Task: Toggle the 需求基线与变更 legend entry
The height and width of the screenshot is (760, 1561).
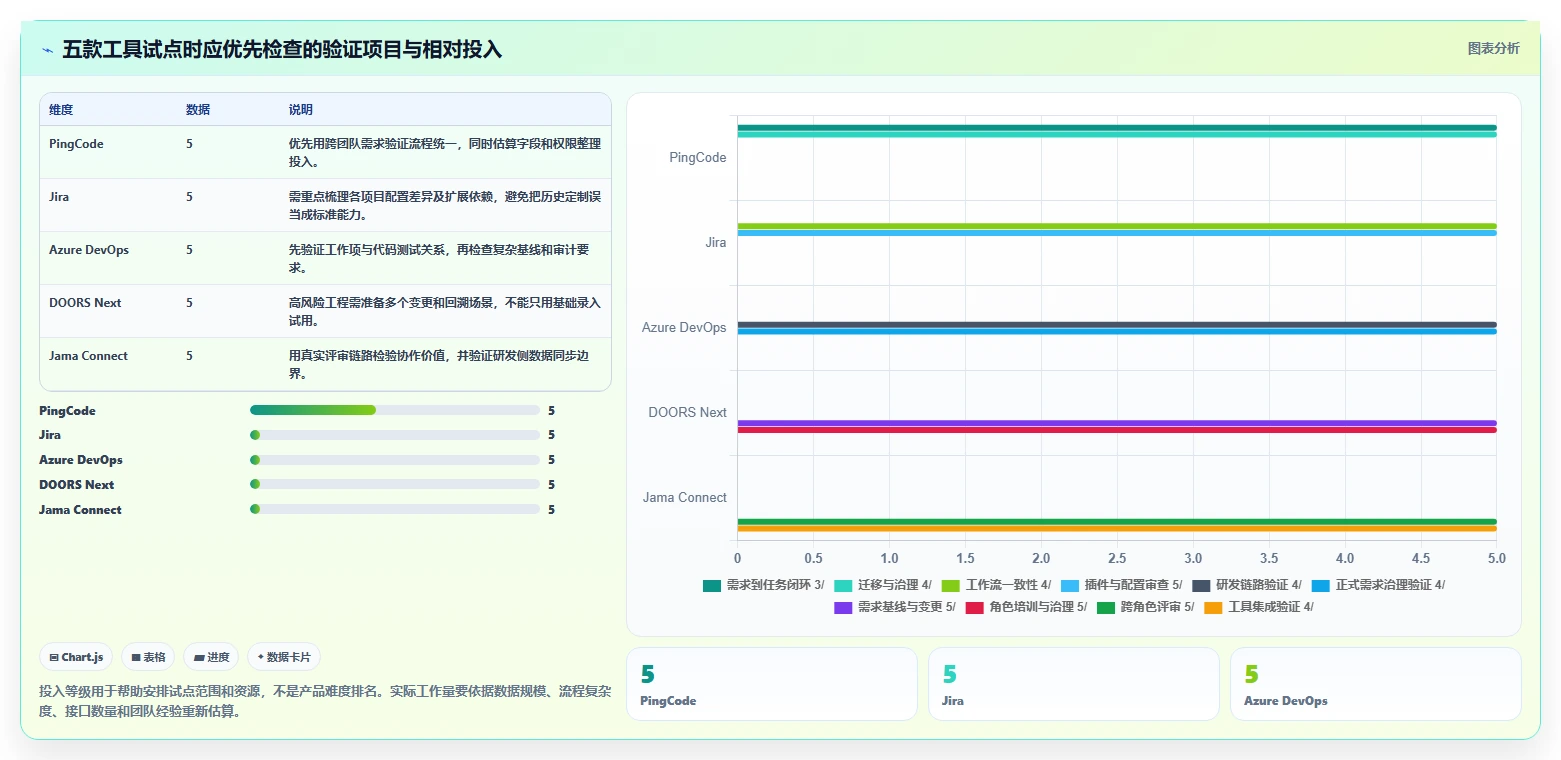Action: click(x=895, y=607)
